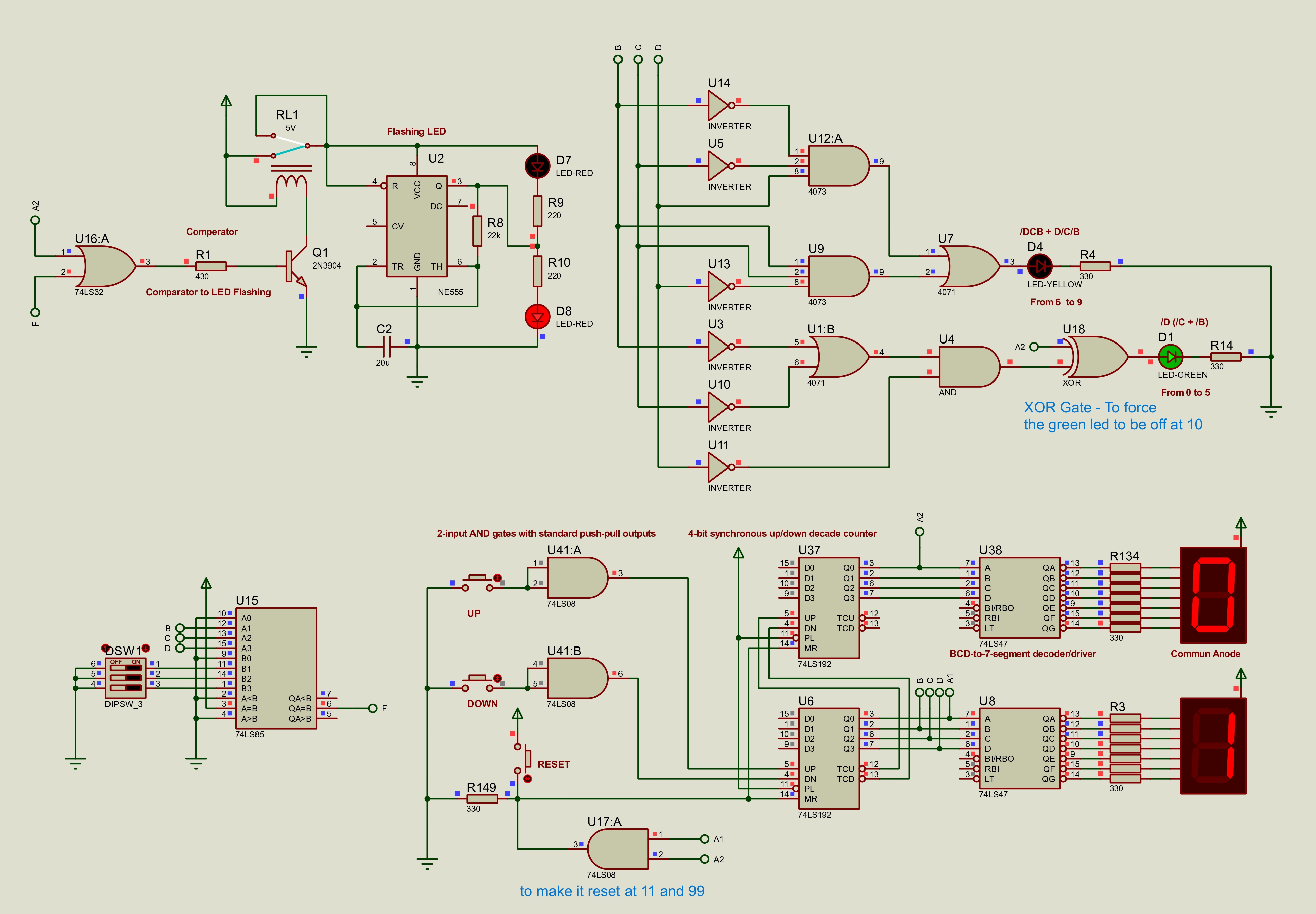Click the U9 4073 AND gate
The height and width of the screenshot is (914, 1316).
coord(838,276)
